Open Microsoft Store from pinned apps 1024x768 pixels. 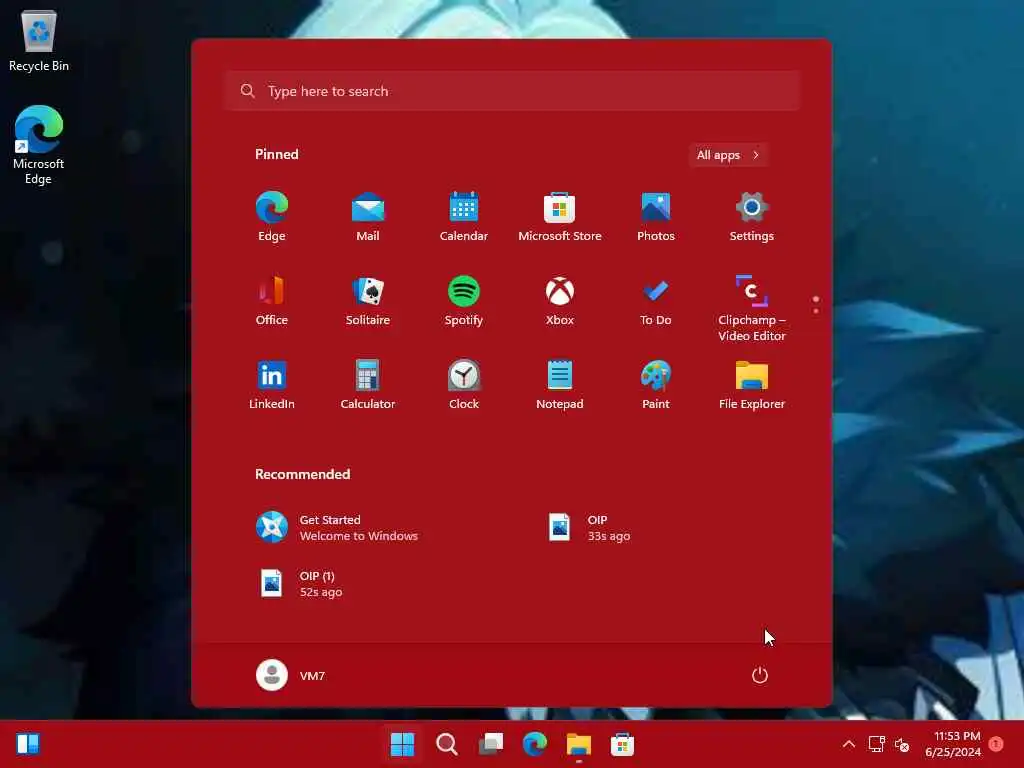[x=560, y=217]
